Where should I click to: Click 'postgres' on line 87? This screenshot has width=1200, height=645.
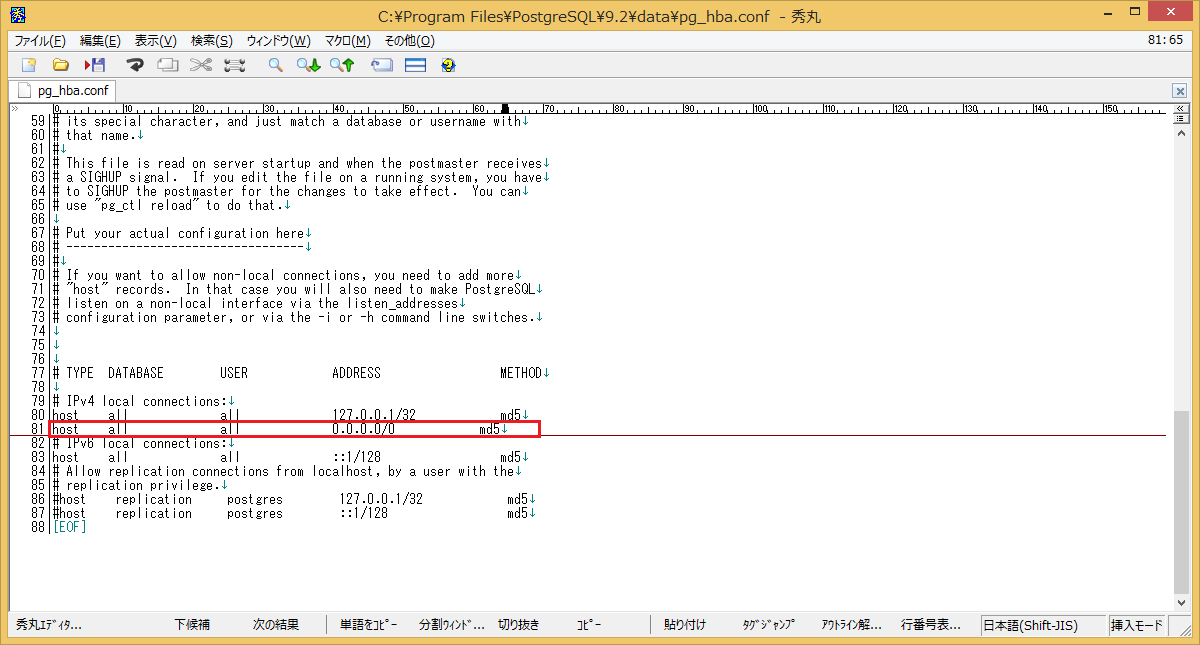tap(255, 513)
